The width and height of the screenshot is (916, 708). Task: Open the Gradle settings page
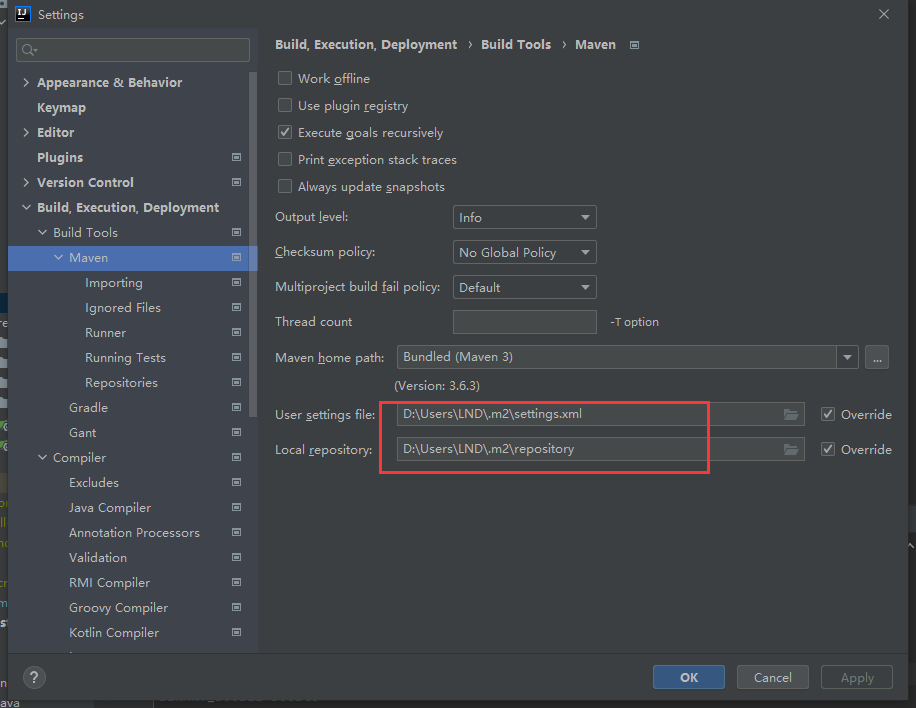click(88, 408)
